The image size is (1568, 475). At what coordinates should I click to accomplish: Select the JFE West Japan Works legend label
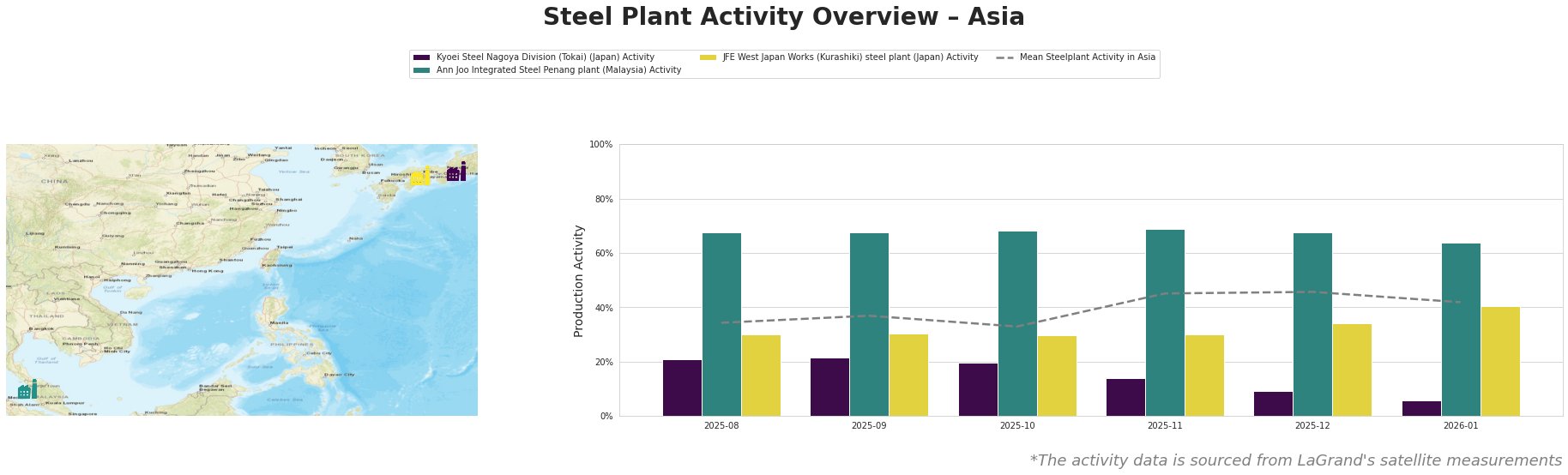click(850, 57)
